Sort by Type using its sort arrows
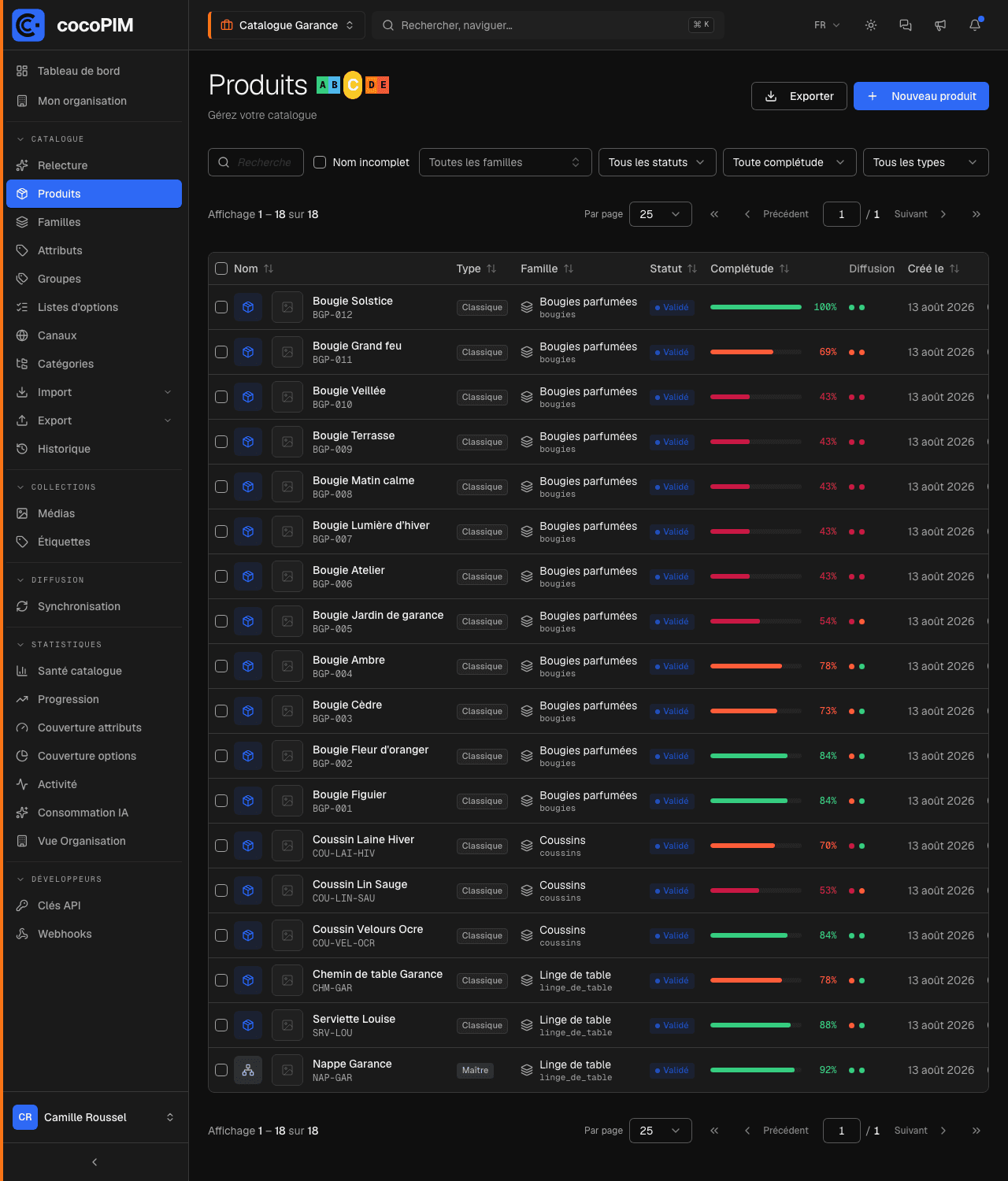 [x=491, y=268]
